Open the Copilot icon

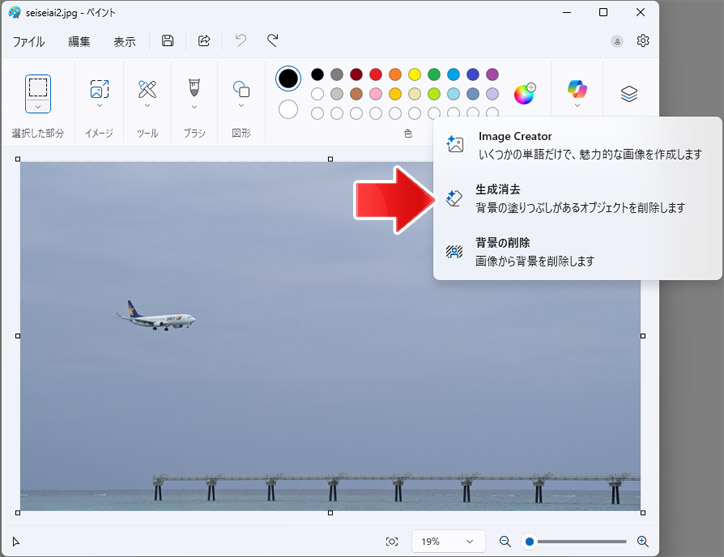coord(577,89)
